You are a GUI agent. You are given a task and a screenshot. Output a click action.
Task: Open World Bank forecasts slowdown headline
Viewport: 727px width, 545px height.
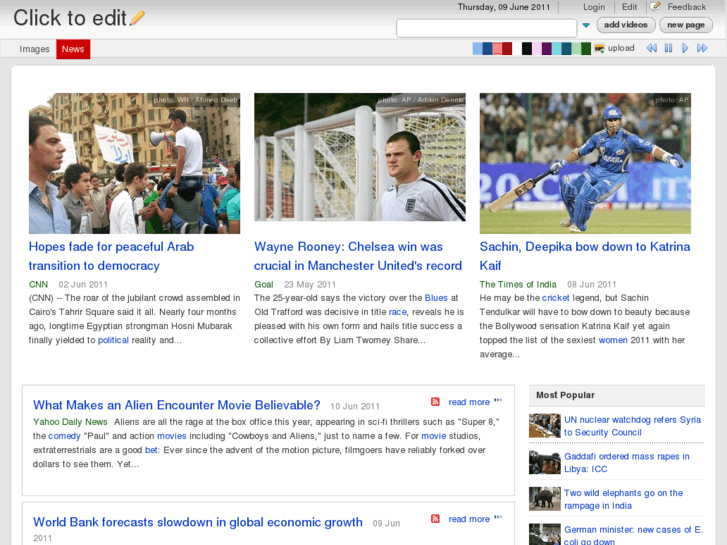(198, 522)
